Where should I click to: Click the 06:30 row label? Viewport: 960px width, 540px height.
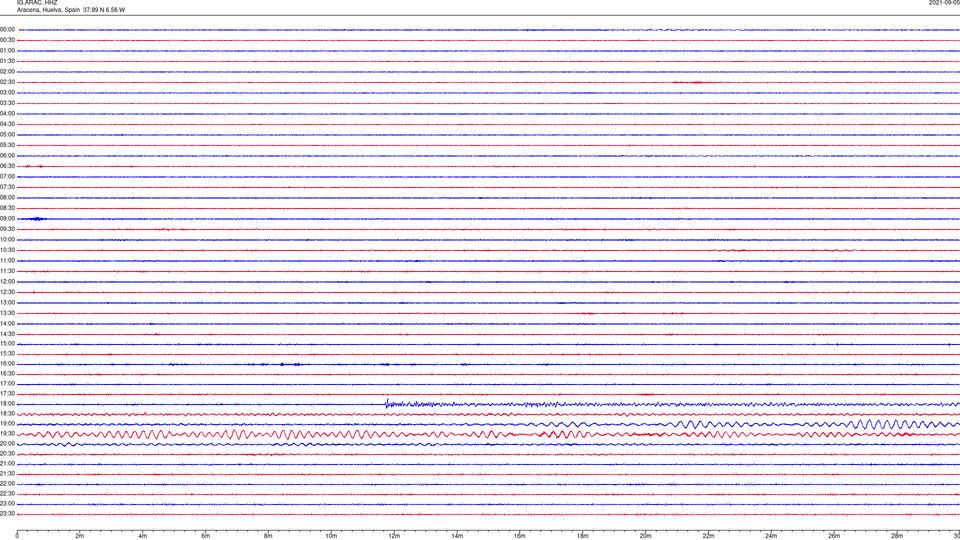click(x=7, y=166)
